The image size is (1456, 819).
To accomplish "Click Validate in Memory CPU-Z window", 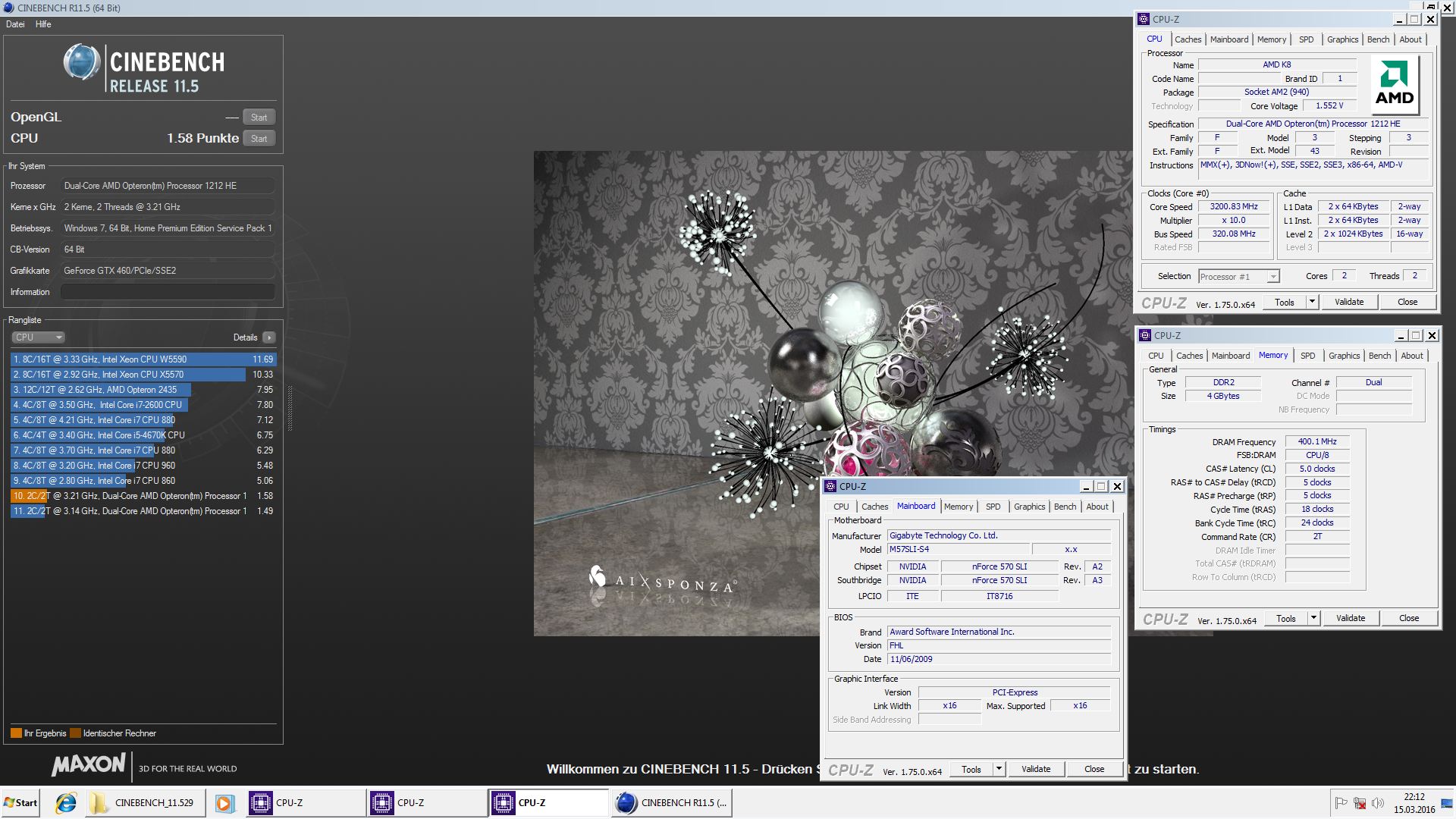I will pos(1351,618).
